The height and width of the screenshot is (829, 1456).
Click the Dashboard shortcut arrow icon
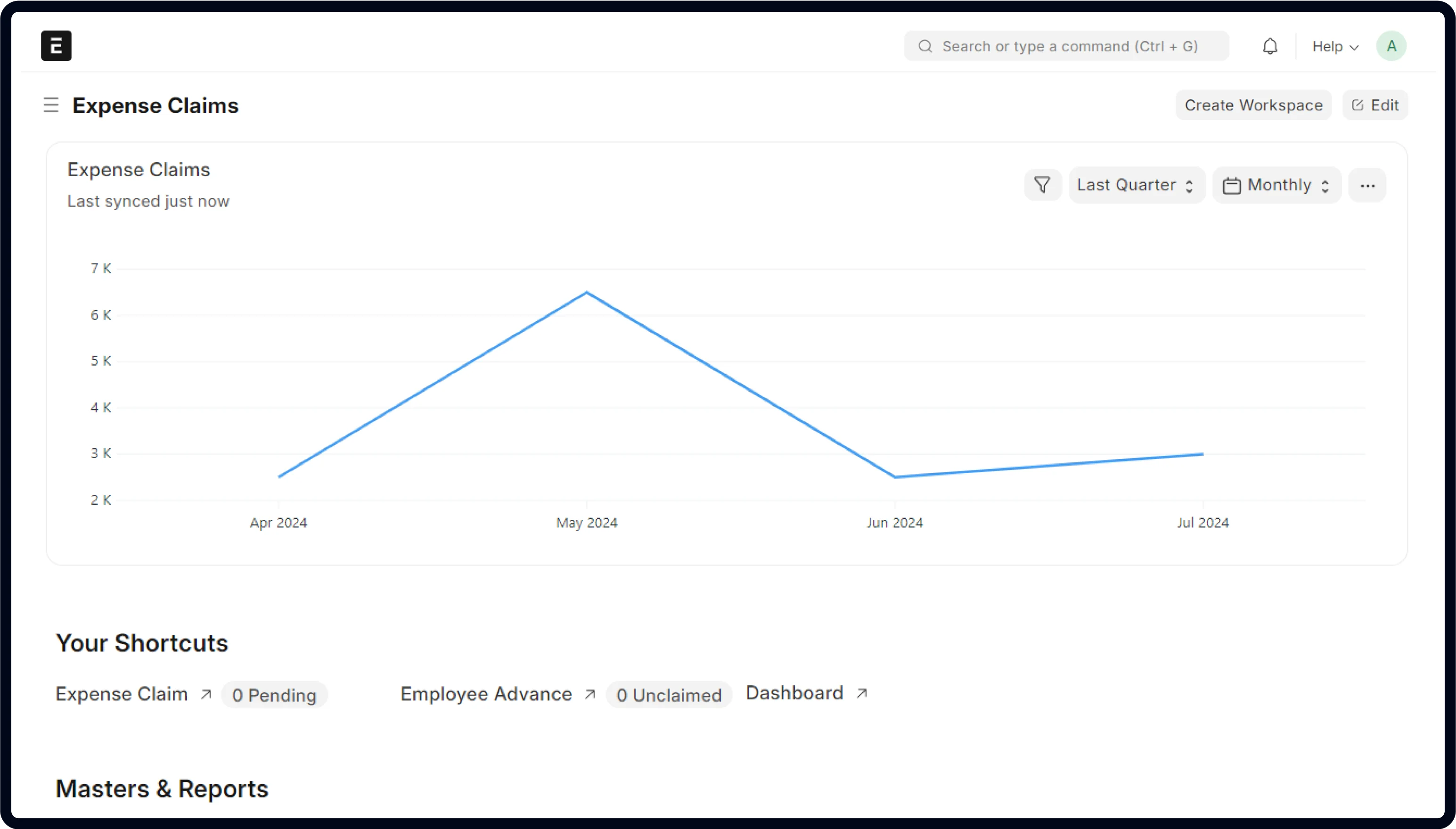tap(862, 693)
